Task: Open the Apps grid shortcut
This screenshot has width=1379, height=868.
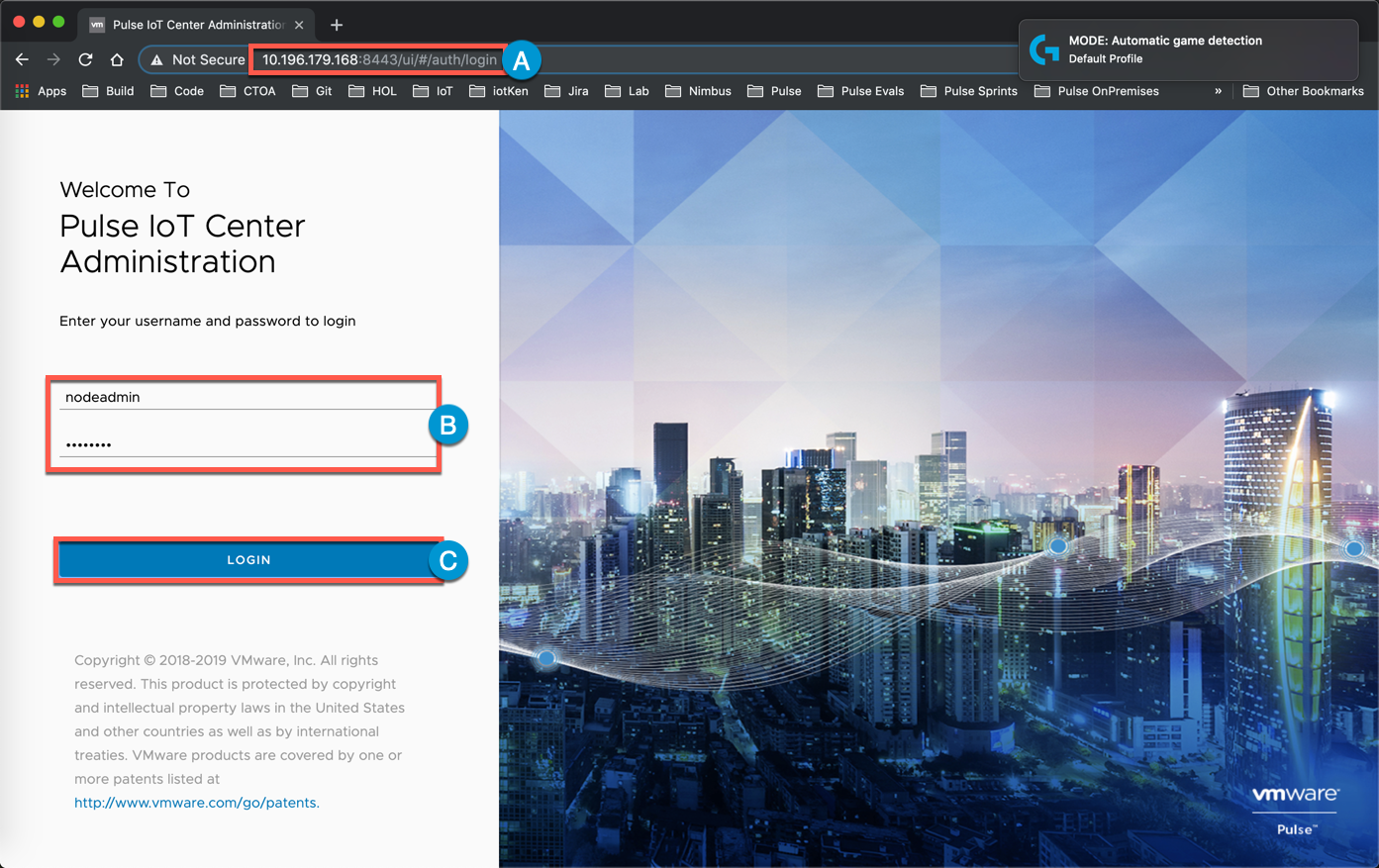Action: [41, 91]
